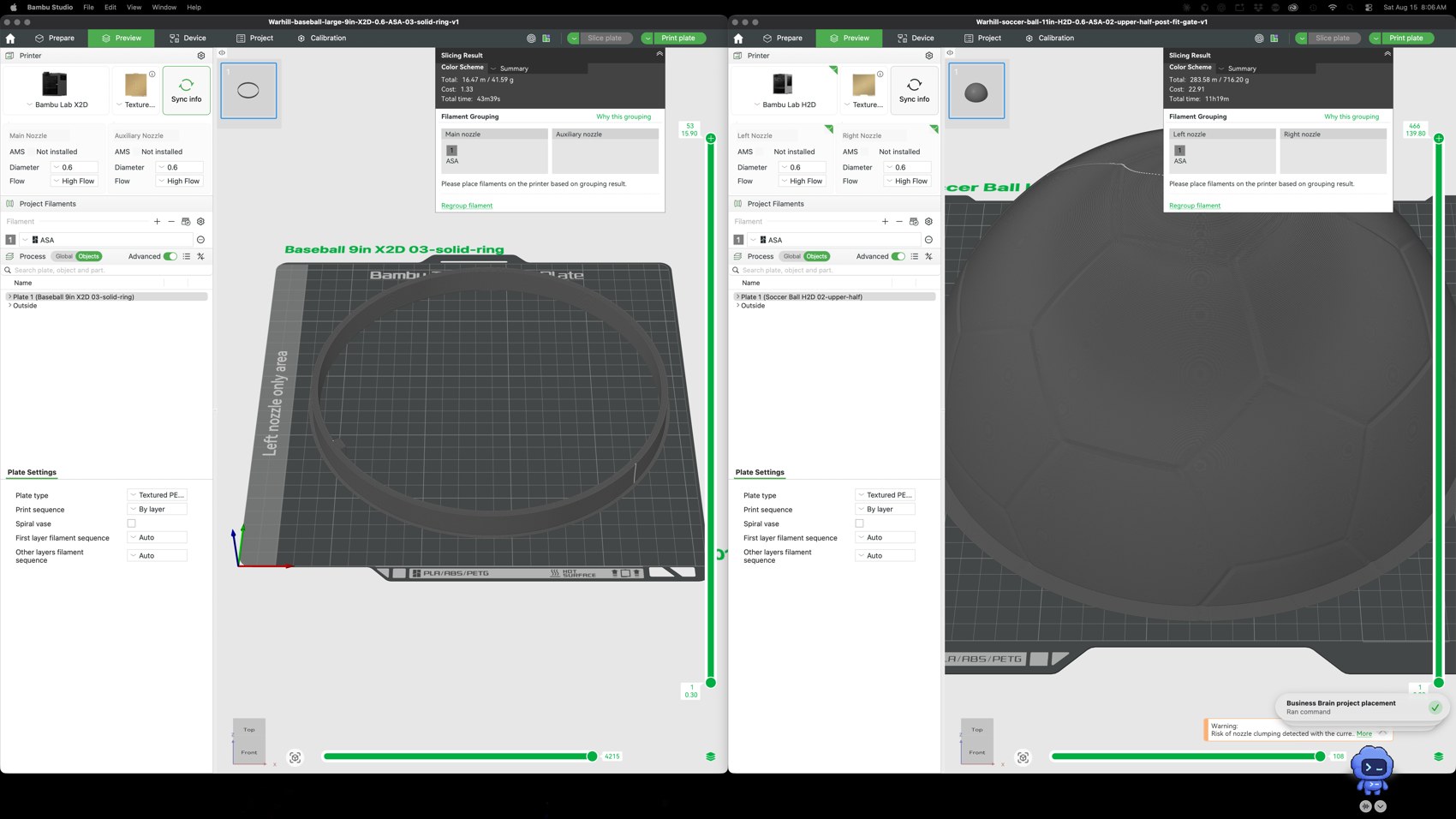Click left horizontal move slider handle
This screenshot has width=1456, height=819.
[592, 756]
